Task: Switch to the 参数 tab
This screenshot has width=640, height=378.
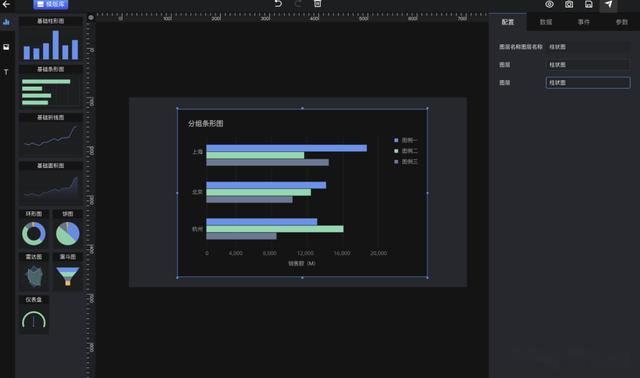Action: pyautogui.click(x=622, y=22)
